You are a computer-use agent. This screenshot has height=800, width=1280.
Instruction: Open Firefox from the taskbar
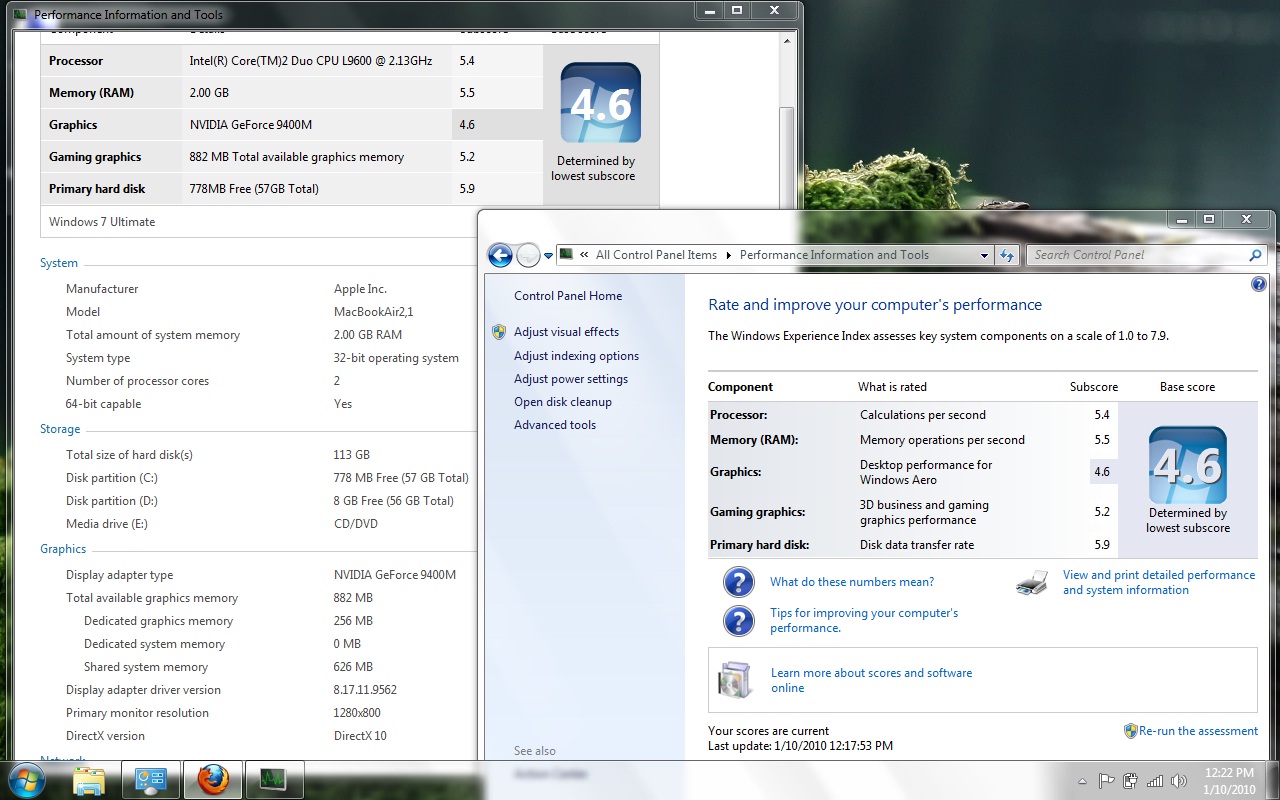(x=213, y=779)
